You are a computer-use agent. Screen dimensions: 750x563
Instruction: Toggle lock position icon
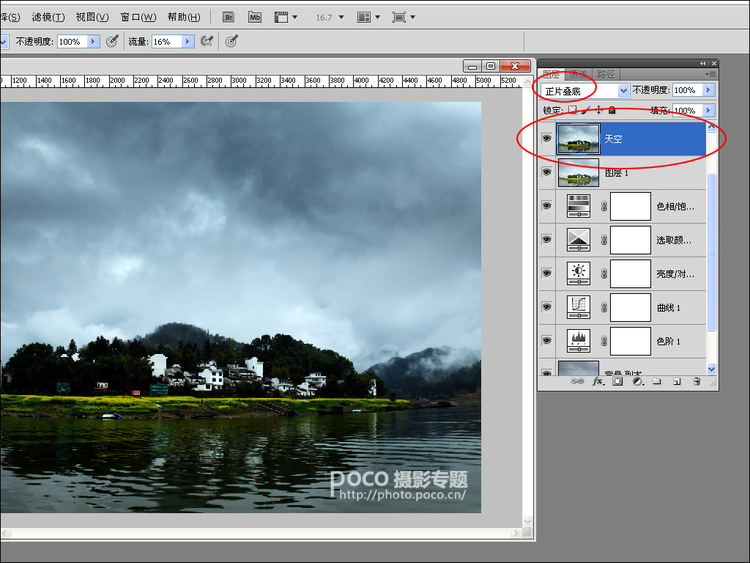pyautogui.click(x=598, y=110)
